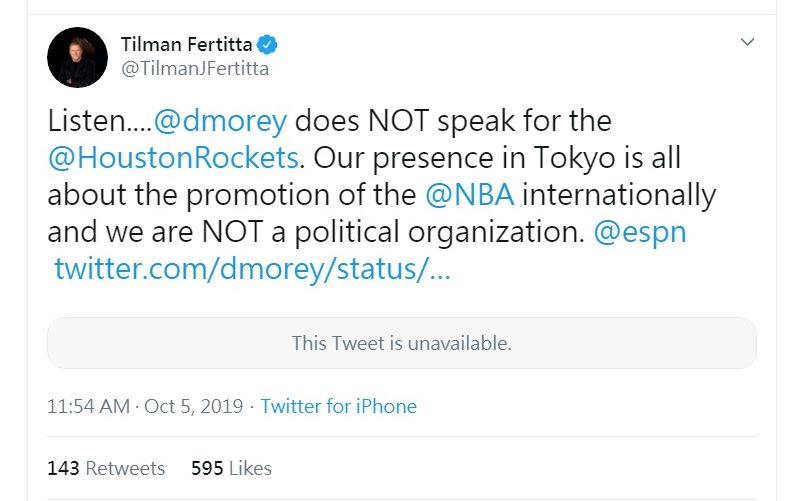
Task: Click the word 'Listen' in the tweet
Action: [x=90, y=121]
